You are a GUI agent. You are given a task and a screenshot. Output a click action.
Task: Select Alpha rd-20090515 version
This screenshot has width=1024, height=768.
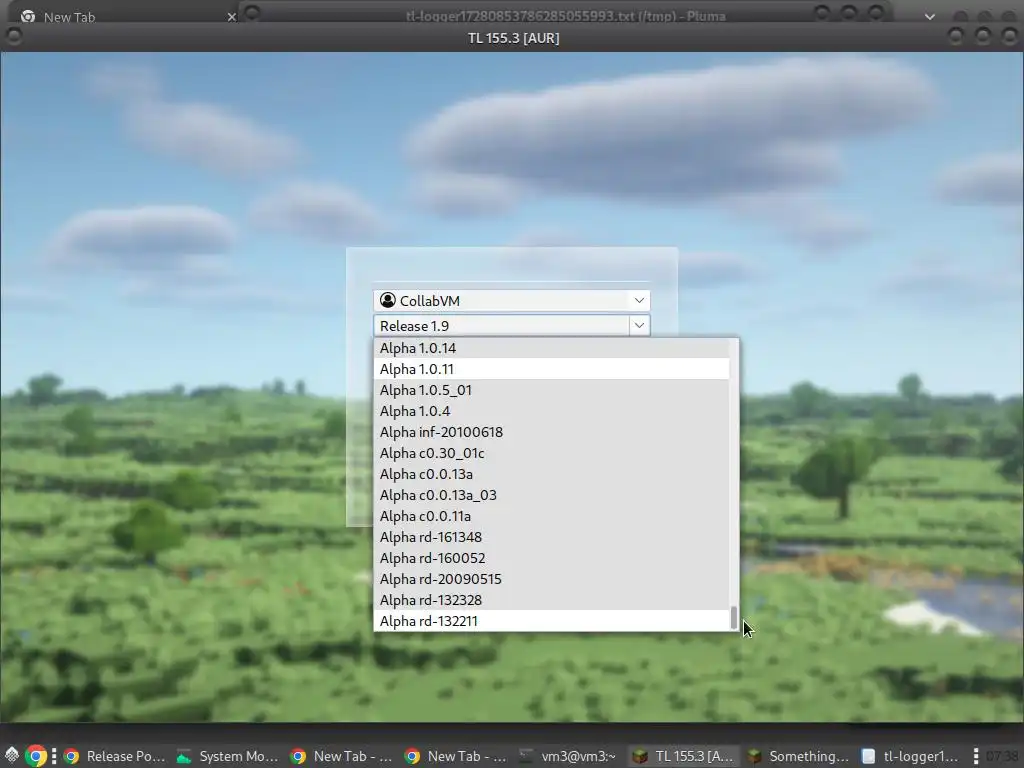click(x=551, y=579)
